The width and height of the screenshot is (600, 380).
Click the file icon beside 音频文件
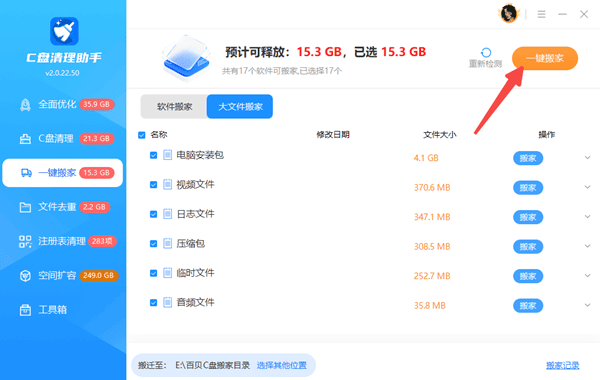click(x=168, y=302)
